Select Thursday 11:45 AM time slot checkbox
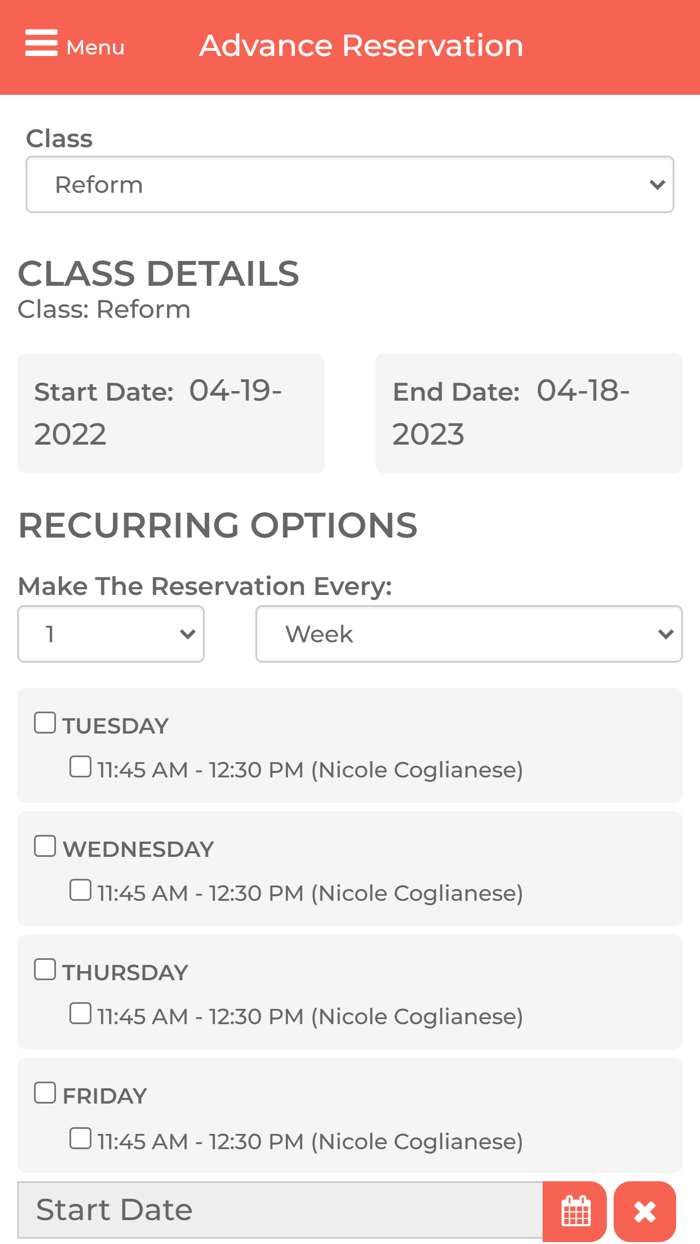The height and width of the screenshot is (1244, 700). click(x=80, y=1013)
